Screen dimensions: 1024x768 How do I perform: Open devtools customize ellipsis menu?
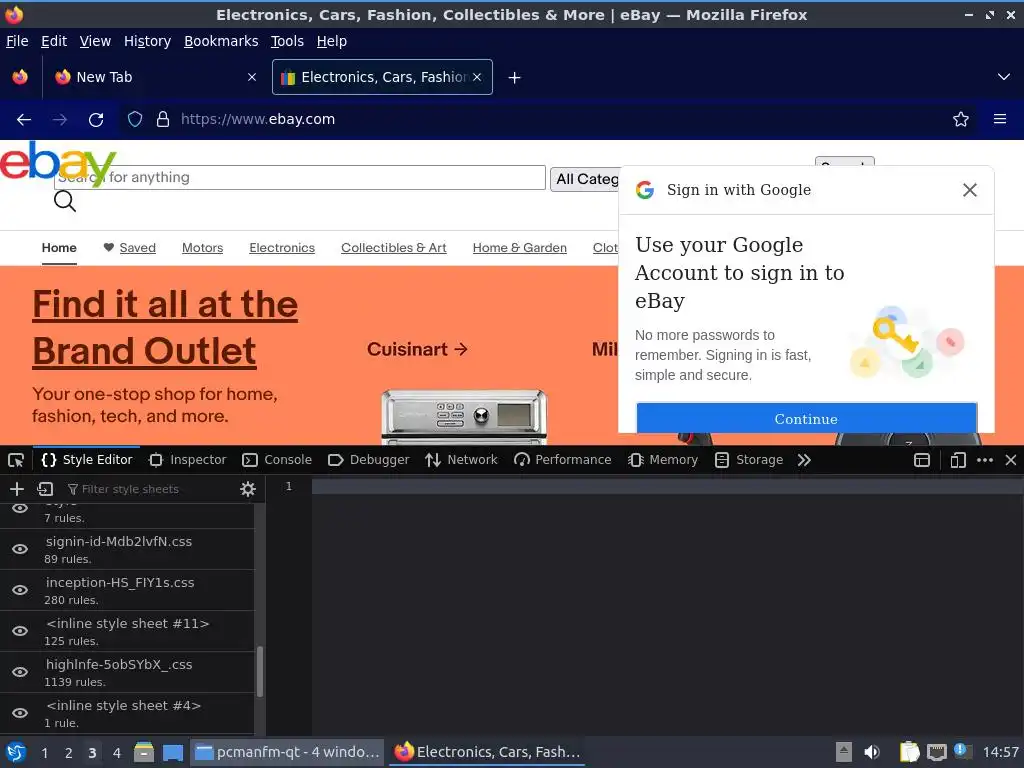click(985, 460)
